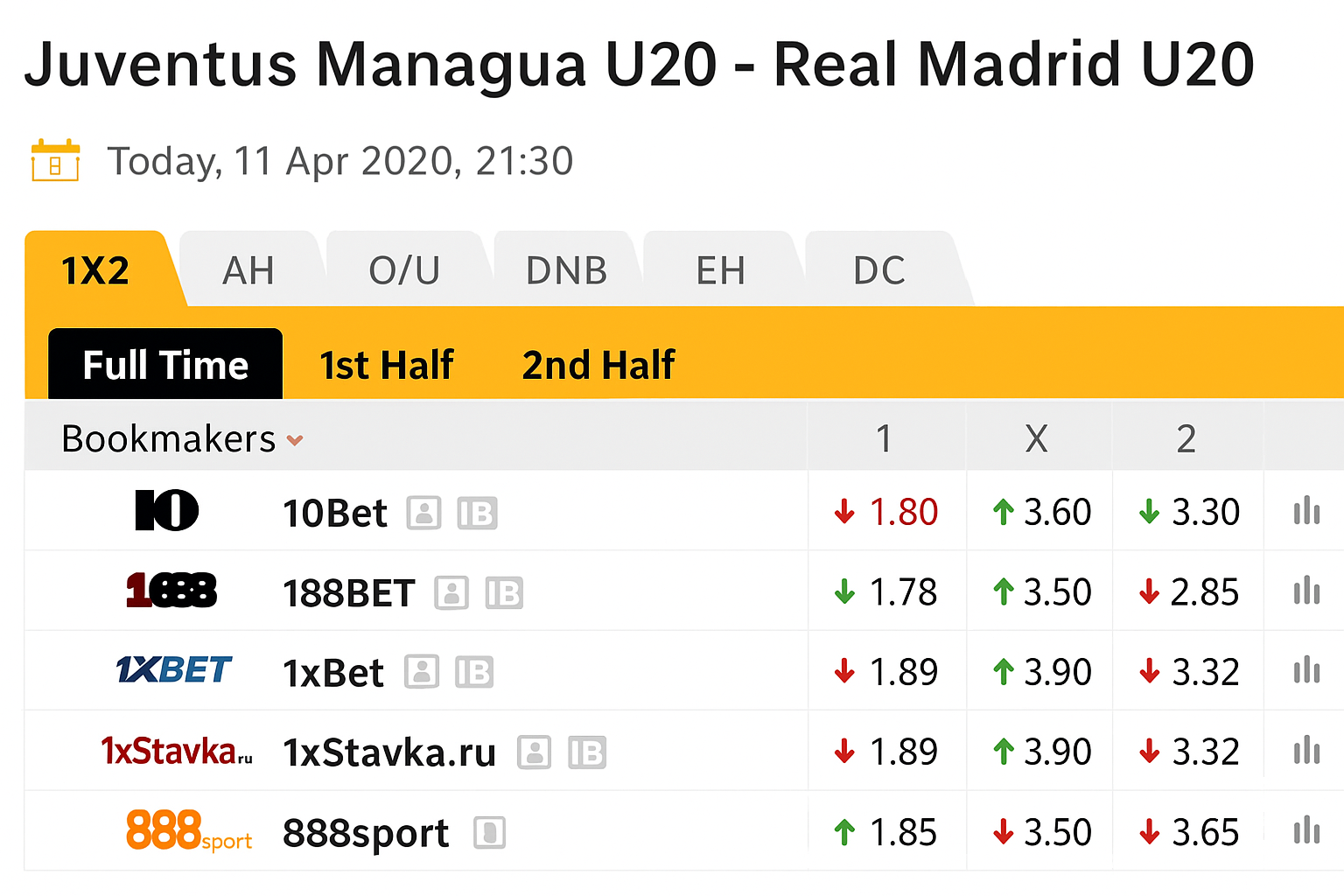Click the profile icon next to 10Bet
Image resolution: width=1344 pixels, height=896 pixels.
pyautogui.click(x=423, y=514)
